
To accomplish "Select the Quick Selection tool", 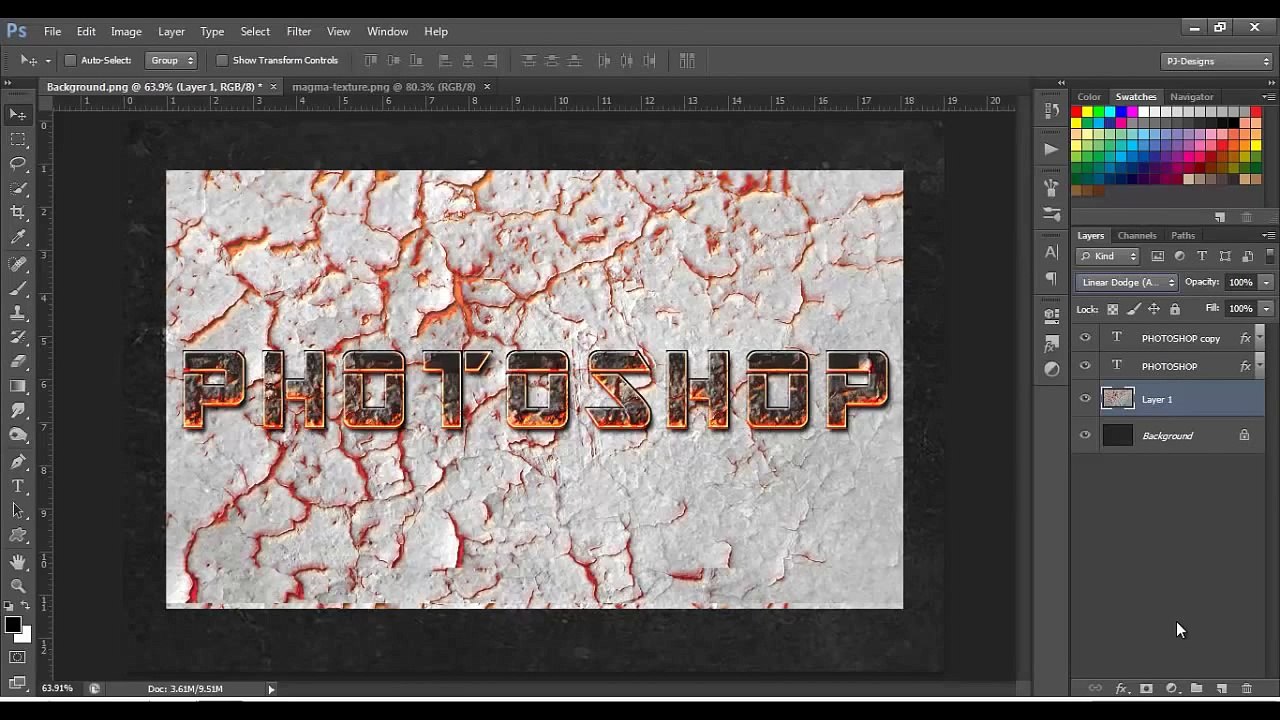I will (18, 188).
